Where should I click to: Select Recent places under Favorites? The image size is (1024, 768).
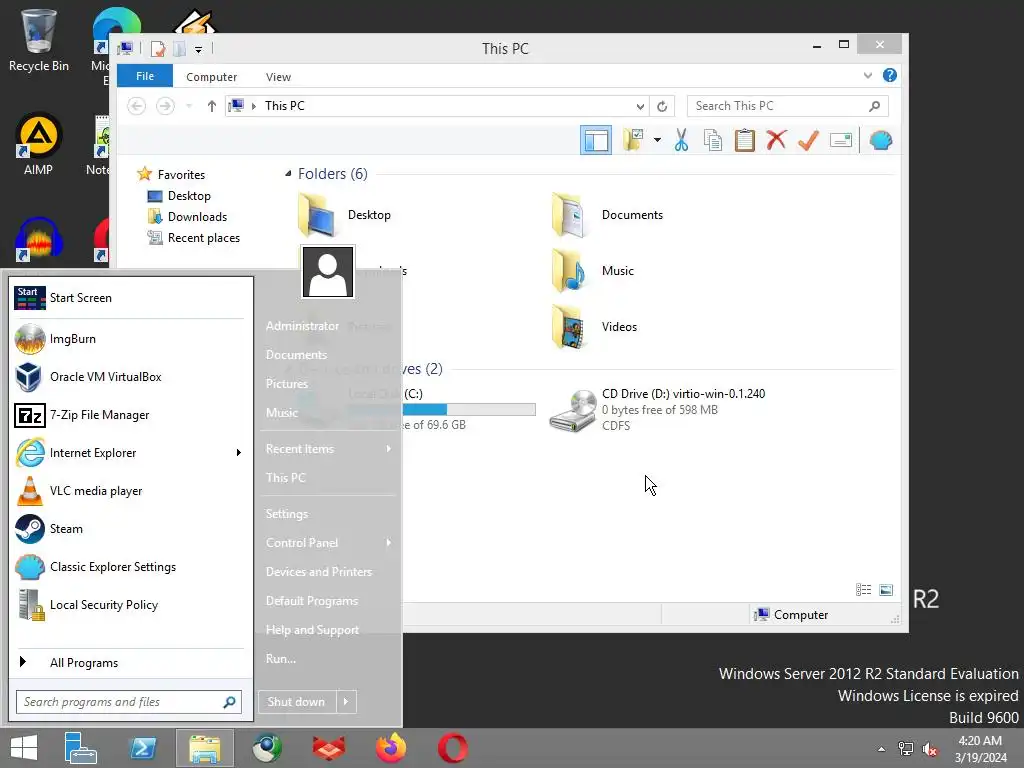pyautogui.click(x=193, y=238)
